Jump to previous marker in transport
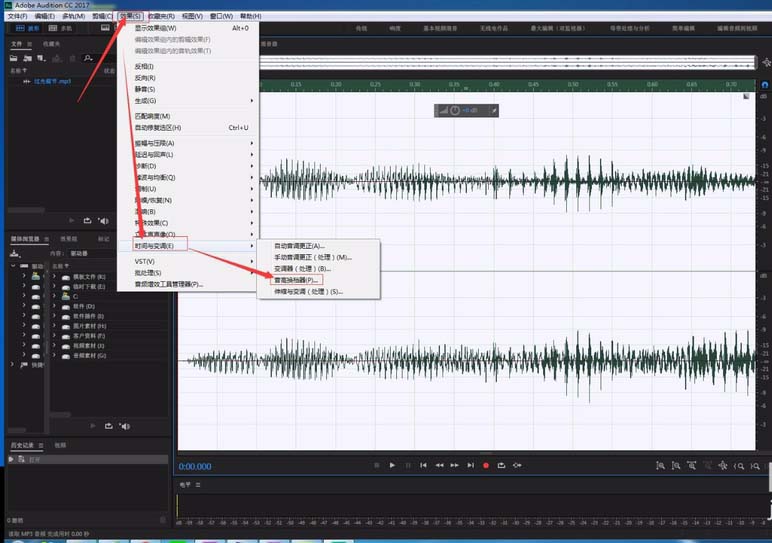The image size is (772, 543). point(423,465)
